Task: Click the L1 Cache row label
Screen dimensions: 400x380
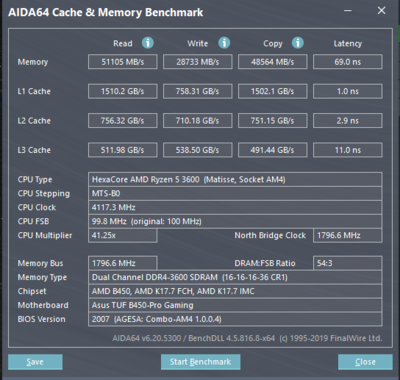Action: click(34, 91)
